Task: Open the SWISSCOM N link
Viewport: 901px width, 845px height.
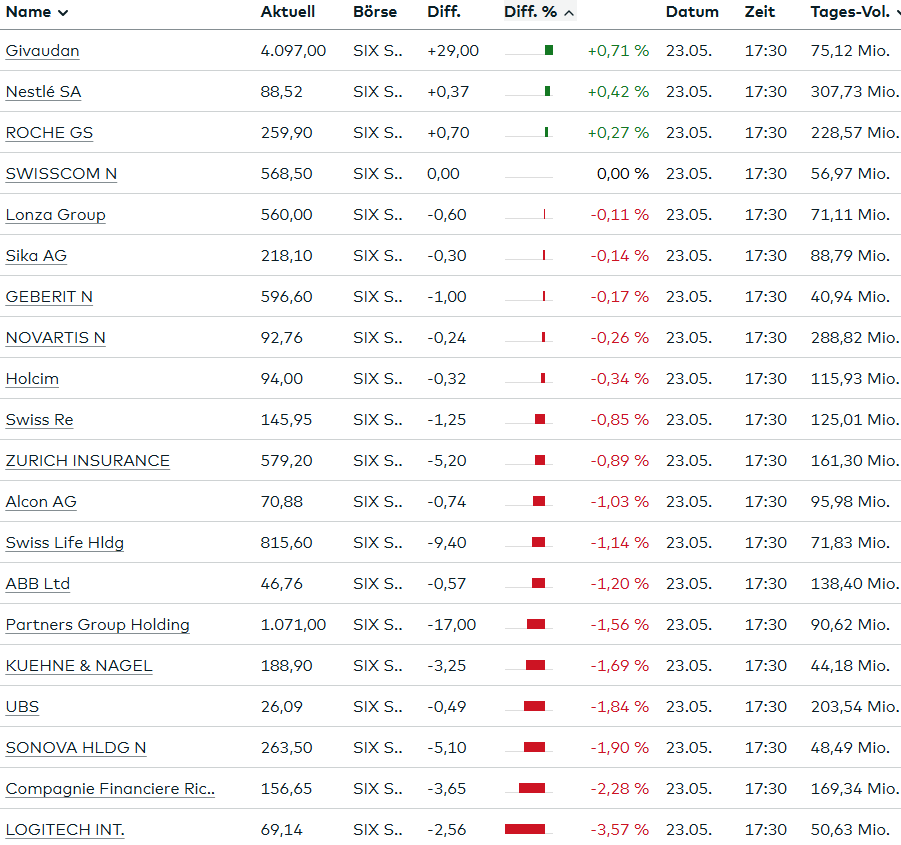Action: click(61, 173)
